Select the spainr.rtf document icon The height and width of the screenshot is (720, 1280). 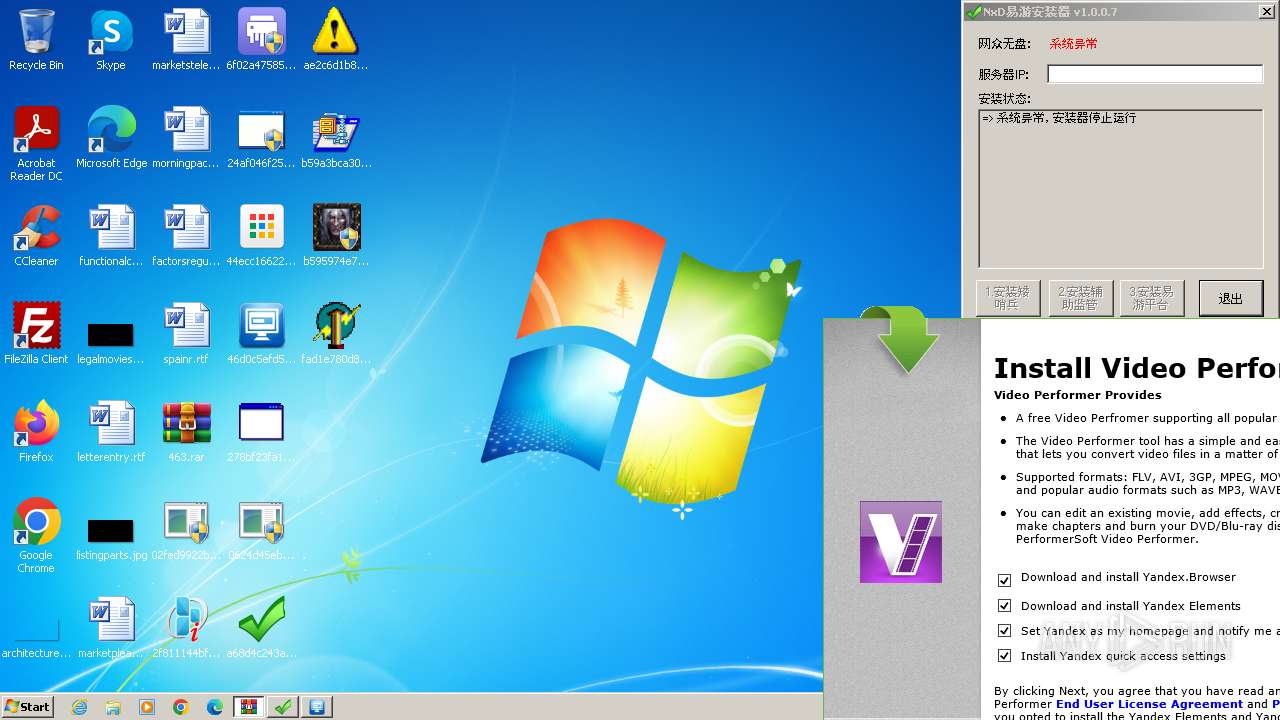point(186,334)
